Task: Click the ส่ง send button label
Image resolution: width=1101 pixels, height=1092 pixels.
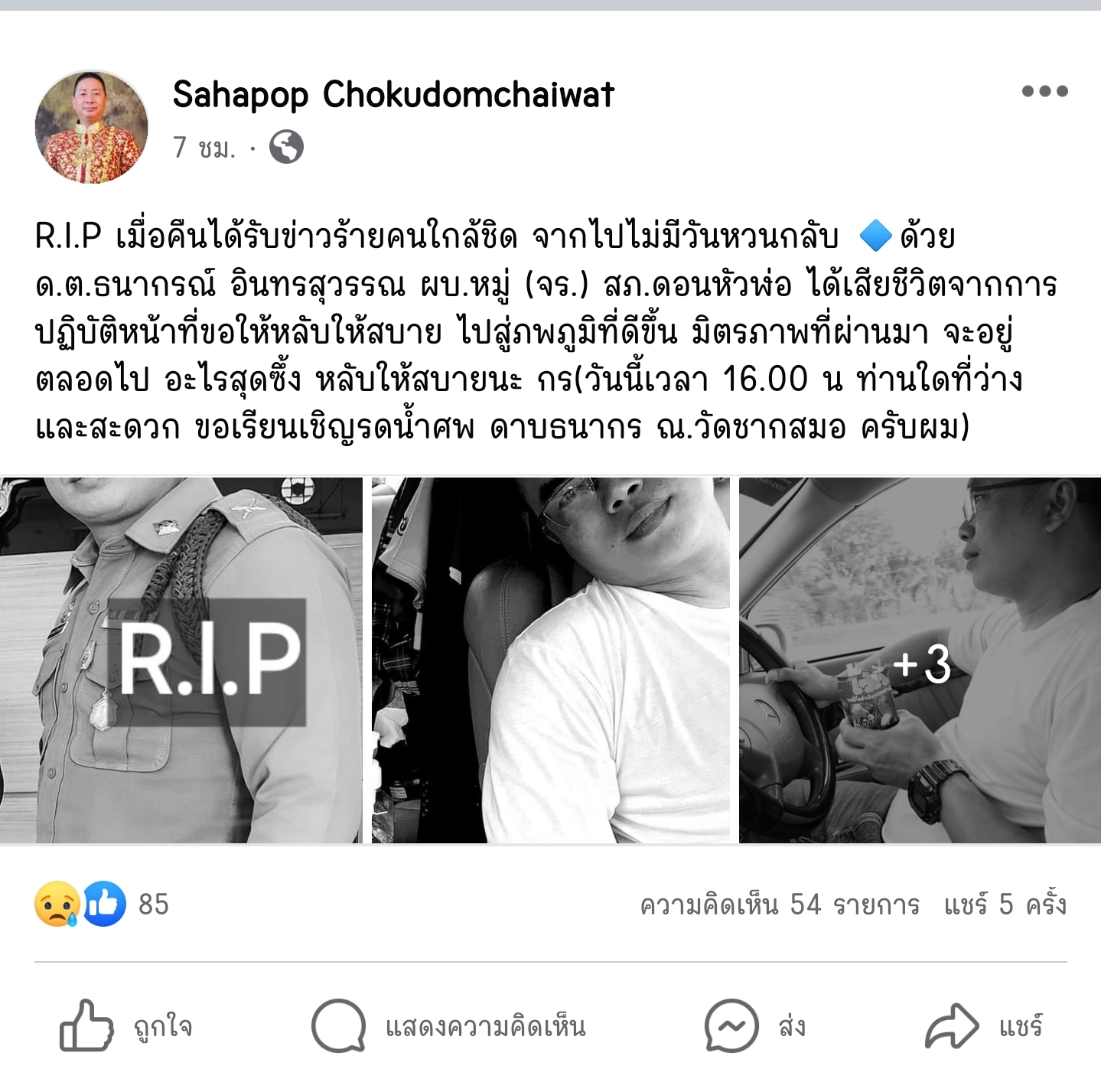Action: tap(792, 1026)
